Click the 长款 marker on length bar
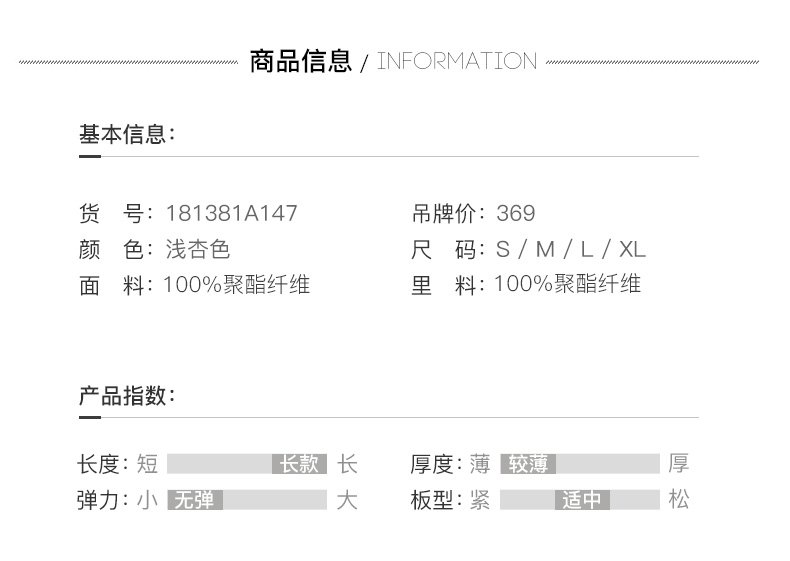Viewport: 790px width, 561px height. coord(300,464)
